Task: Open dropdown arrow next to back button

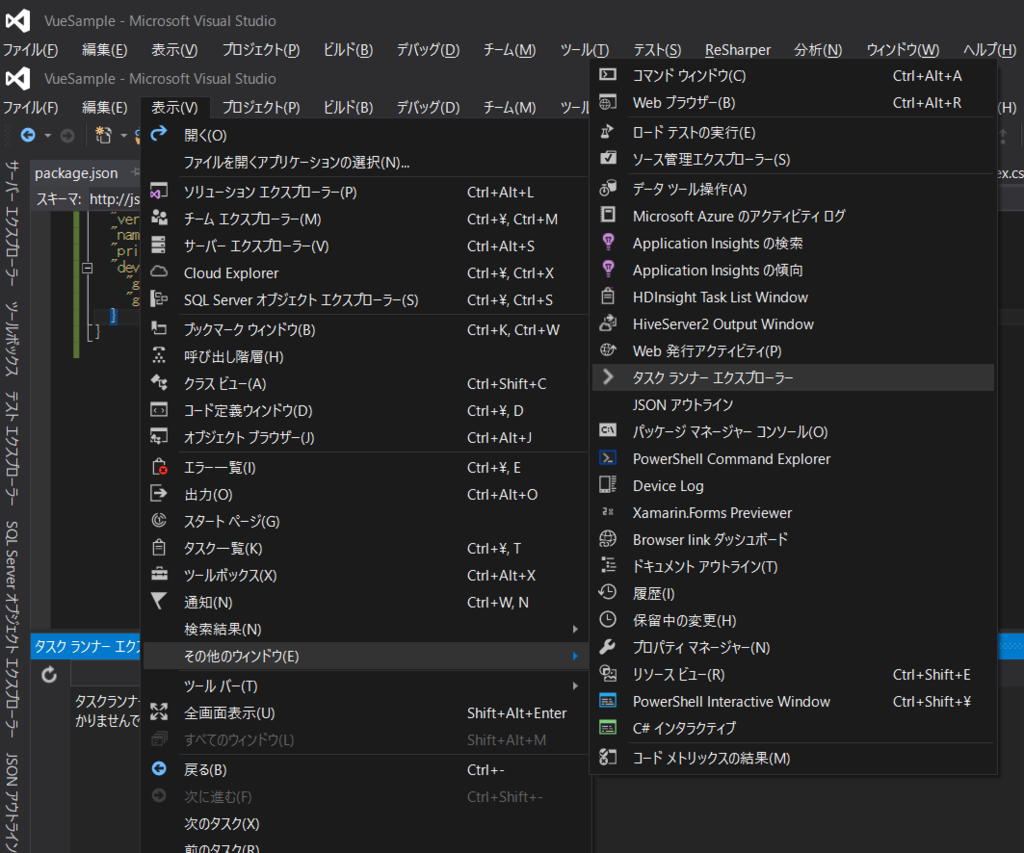Action: 48,136
